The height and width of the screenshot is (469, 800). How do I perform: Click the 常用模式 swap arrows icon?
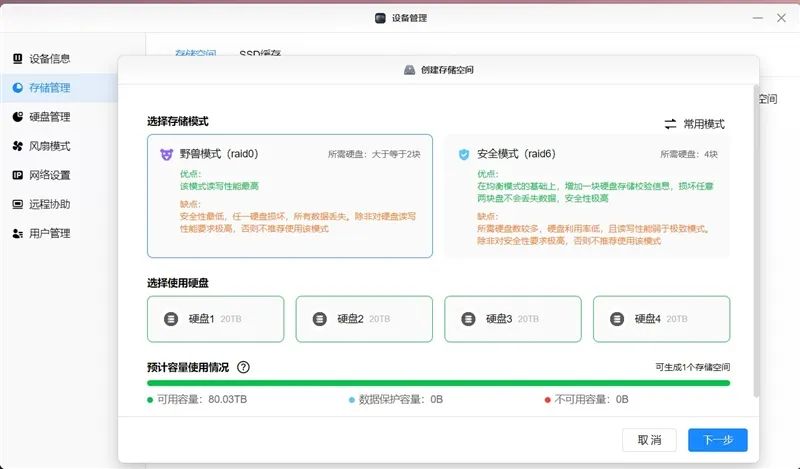[670, 124]
